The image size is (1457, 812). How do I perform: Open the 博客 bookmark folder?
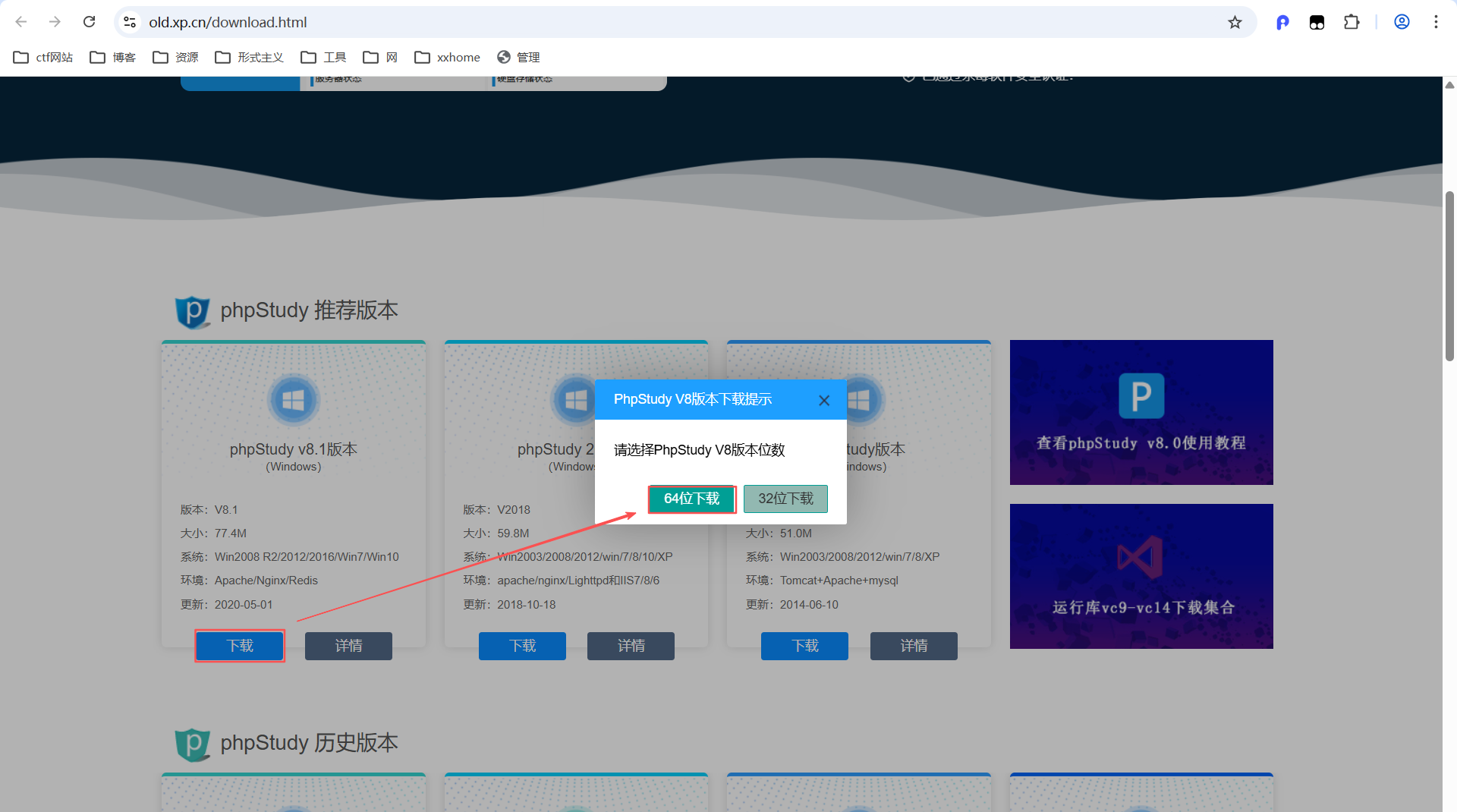(x=112, y=57)
